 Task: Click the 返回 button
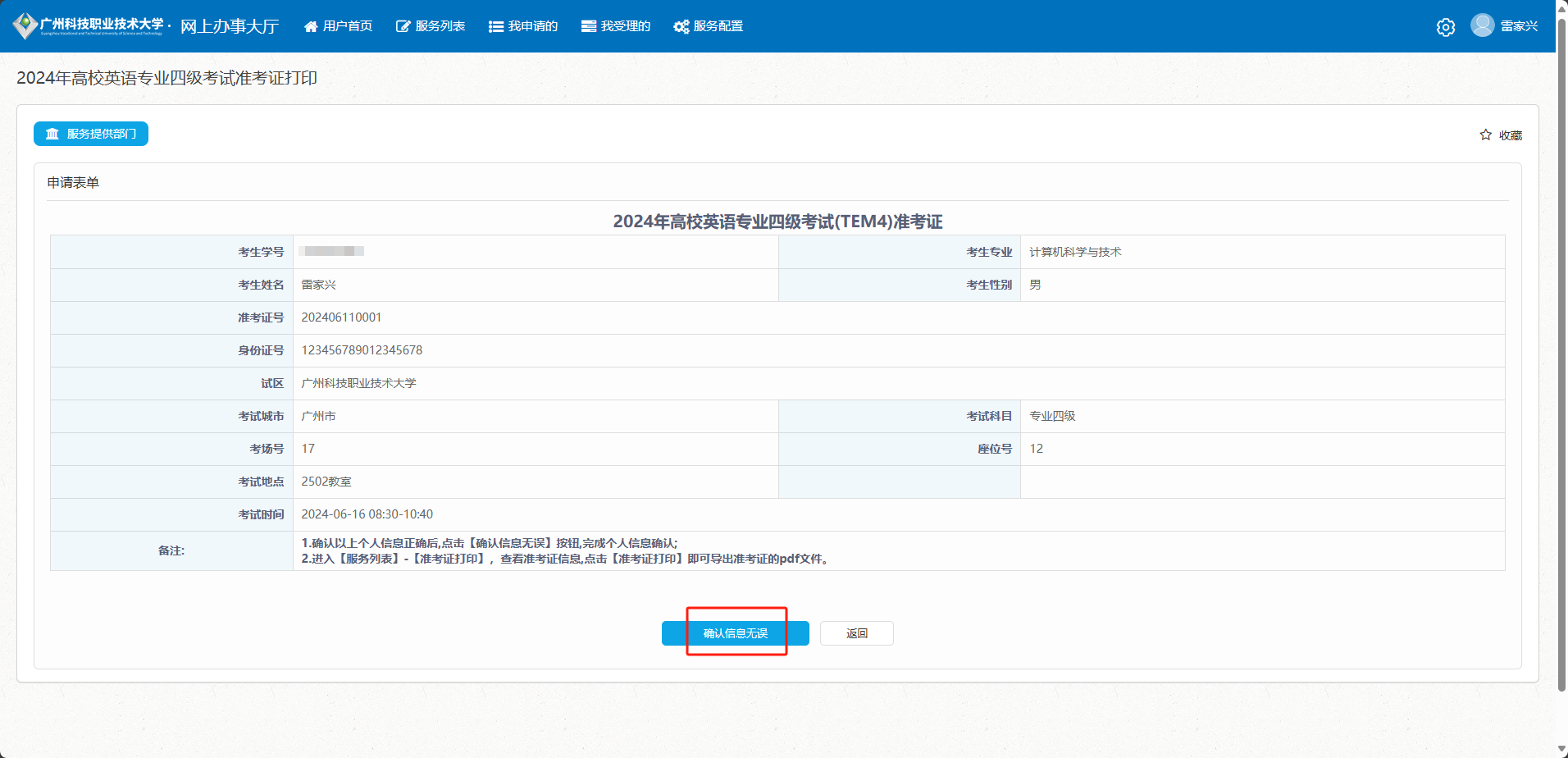pos(856,633)
